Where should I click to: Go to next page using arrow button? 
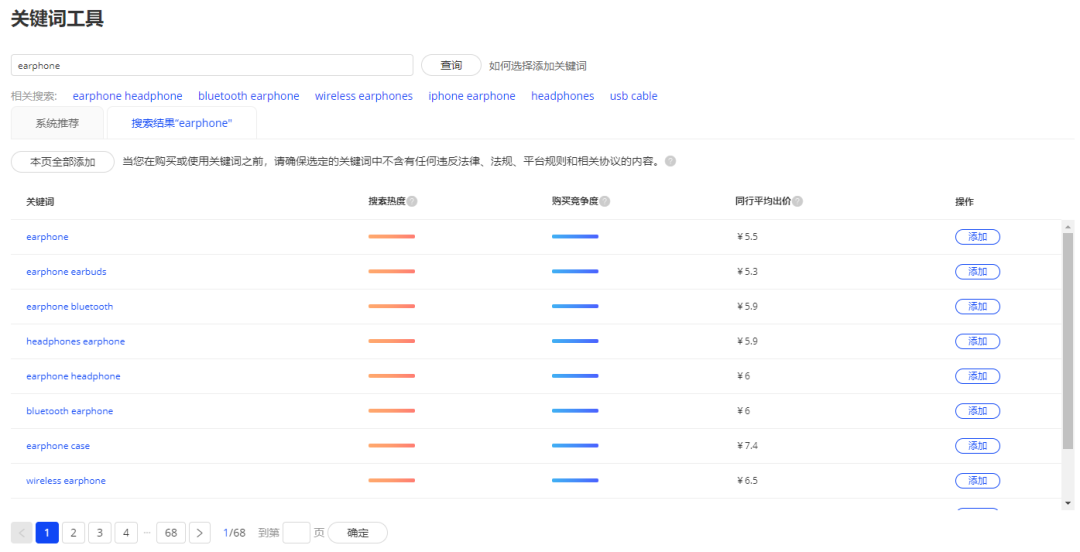[200, 533]
